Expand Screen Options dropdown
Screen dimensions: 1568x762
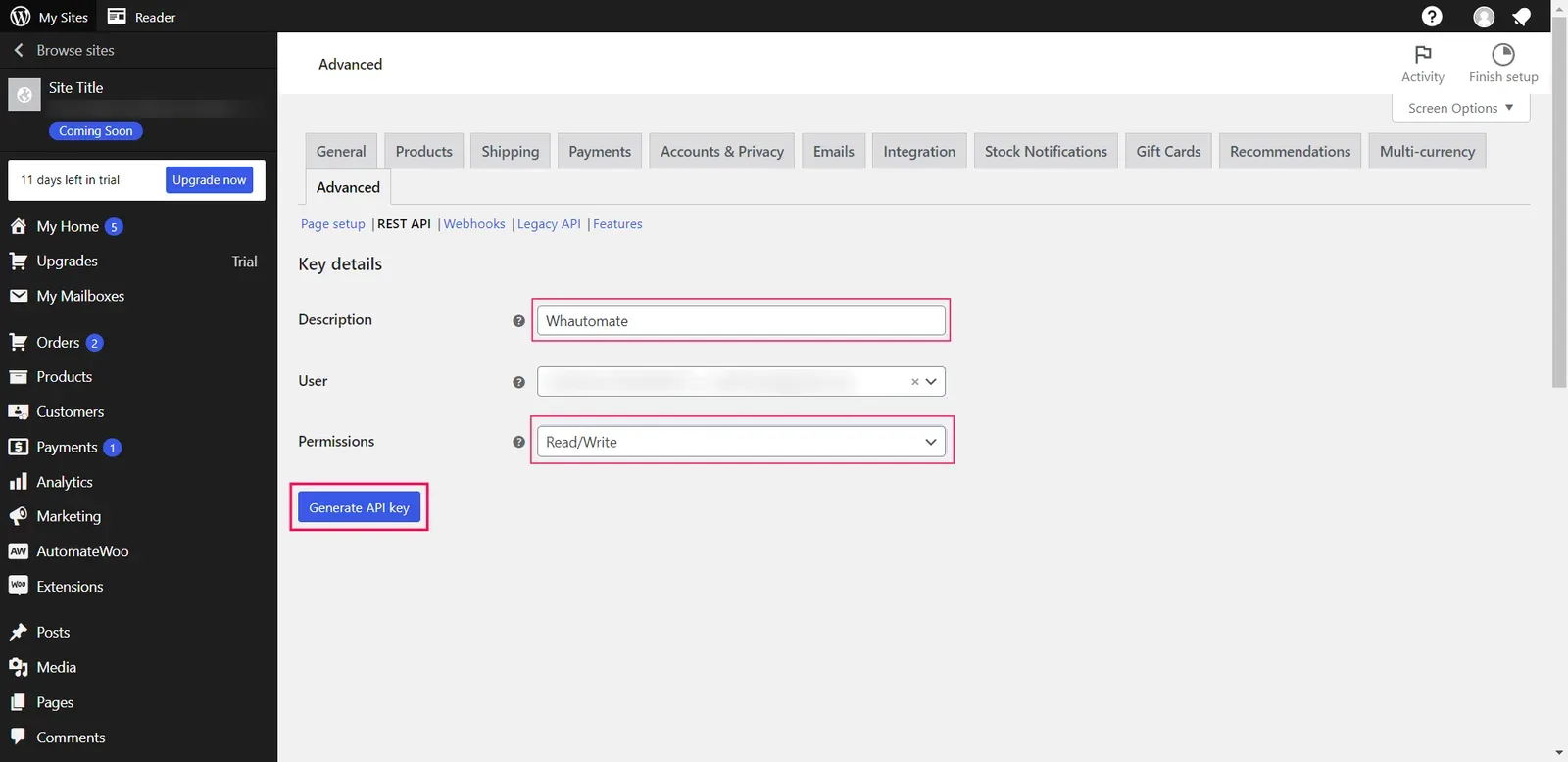tap(1460, 108)
